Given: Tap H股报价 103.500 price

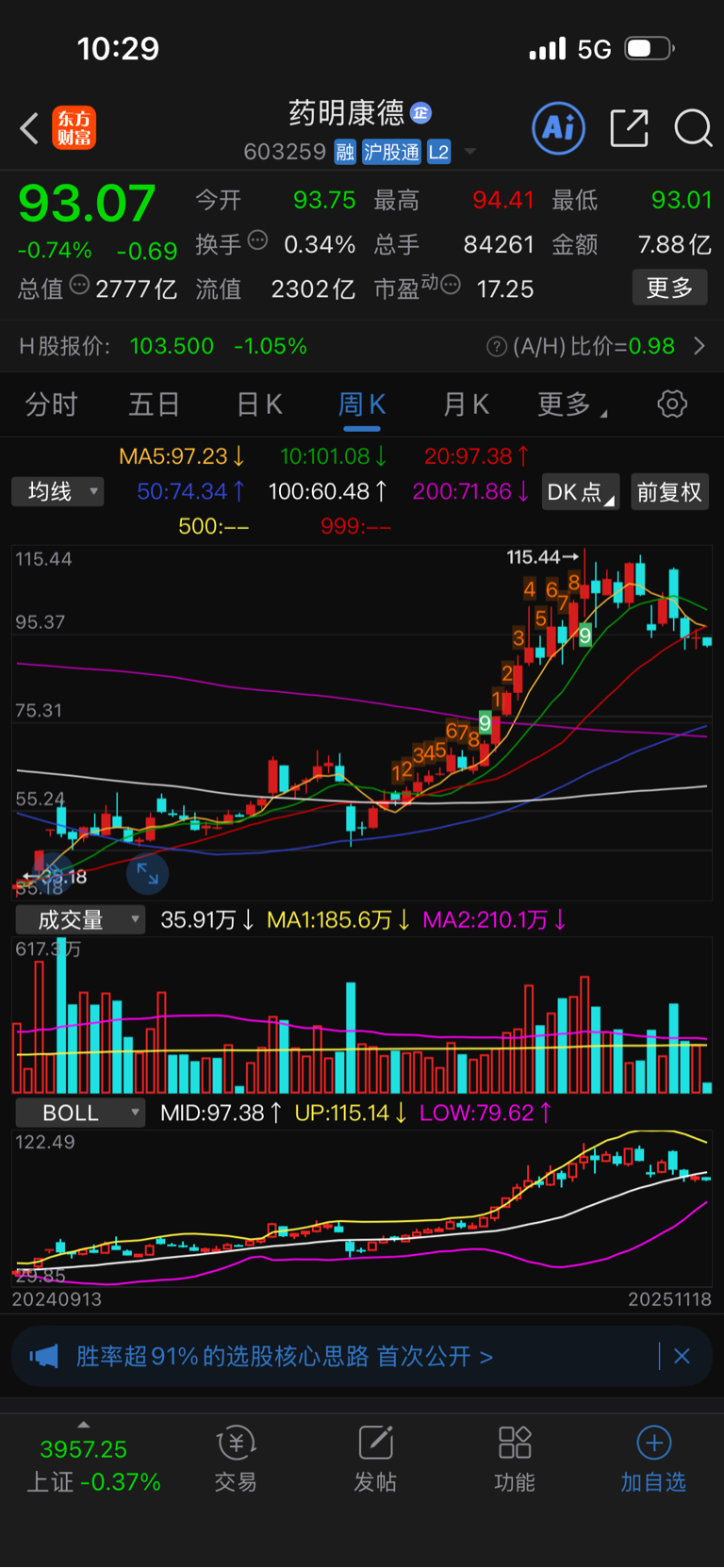Looking at the screenshot, I should pos(172,346).
